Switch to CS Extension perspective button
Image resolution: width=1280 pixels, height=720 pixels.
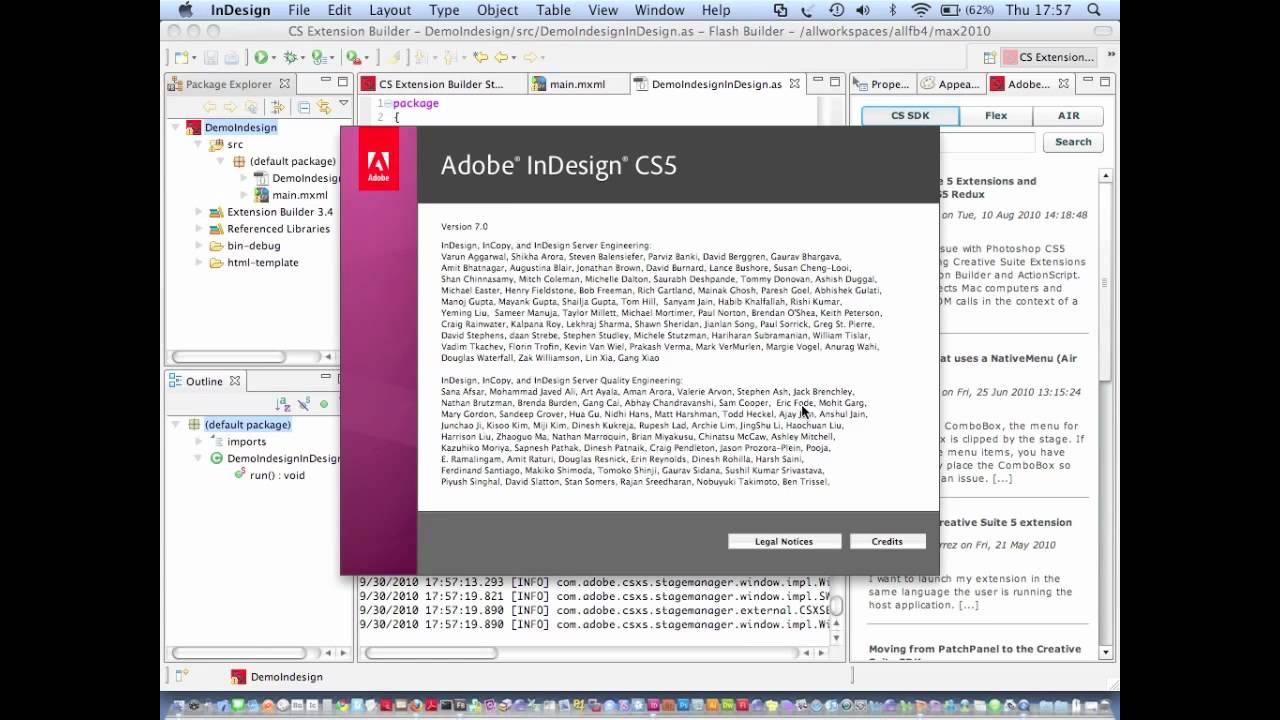coord(1050,57)
